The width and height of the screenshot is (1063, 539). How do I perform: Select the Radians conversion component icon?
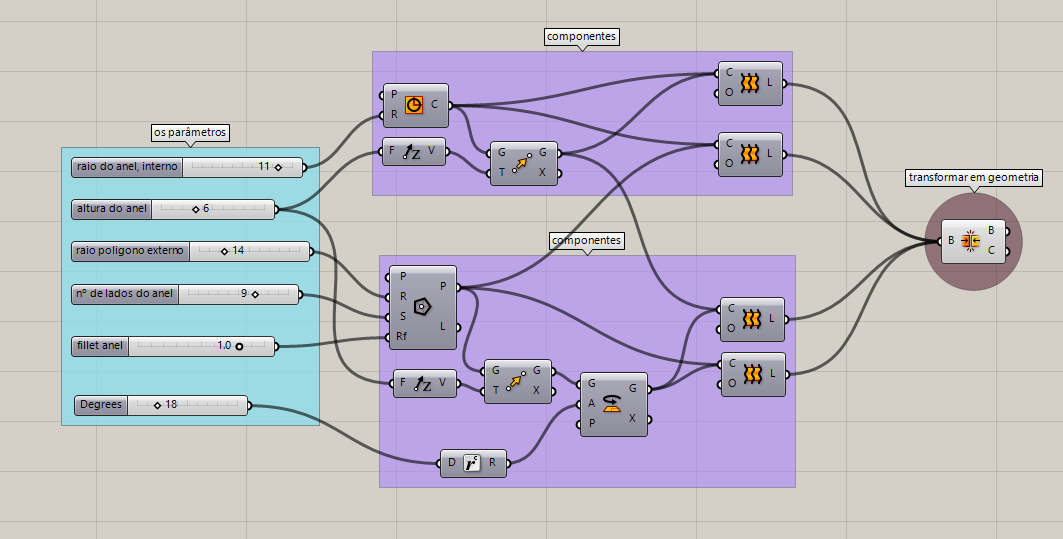click(x=472, y=463)
